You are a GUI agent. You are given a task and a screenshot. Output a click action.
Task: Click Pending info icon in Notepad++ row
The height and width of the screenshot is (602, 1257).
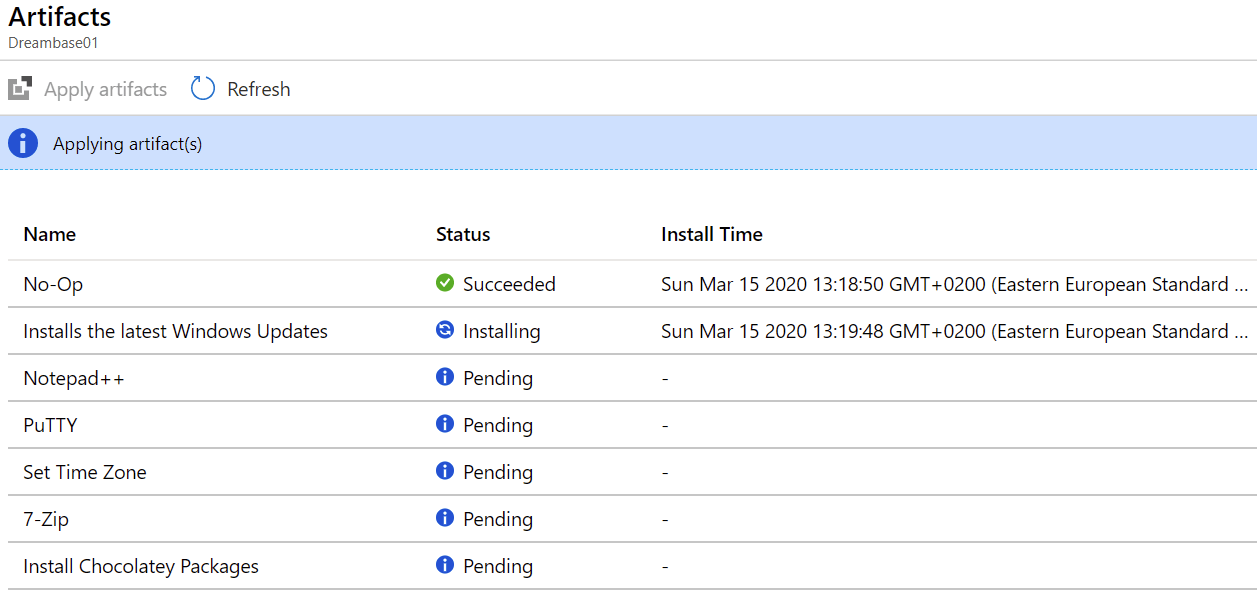(445, 377)
